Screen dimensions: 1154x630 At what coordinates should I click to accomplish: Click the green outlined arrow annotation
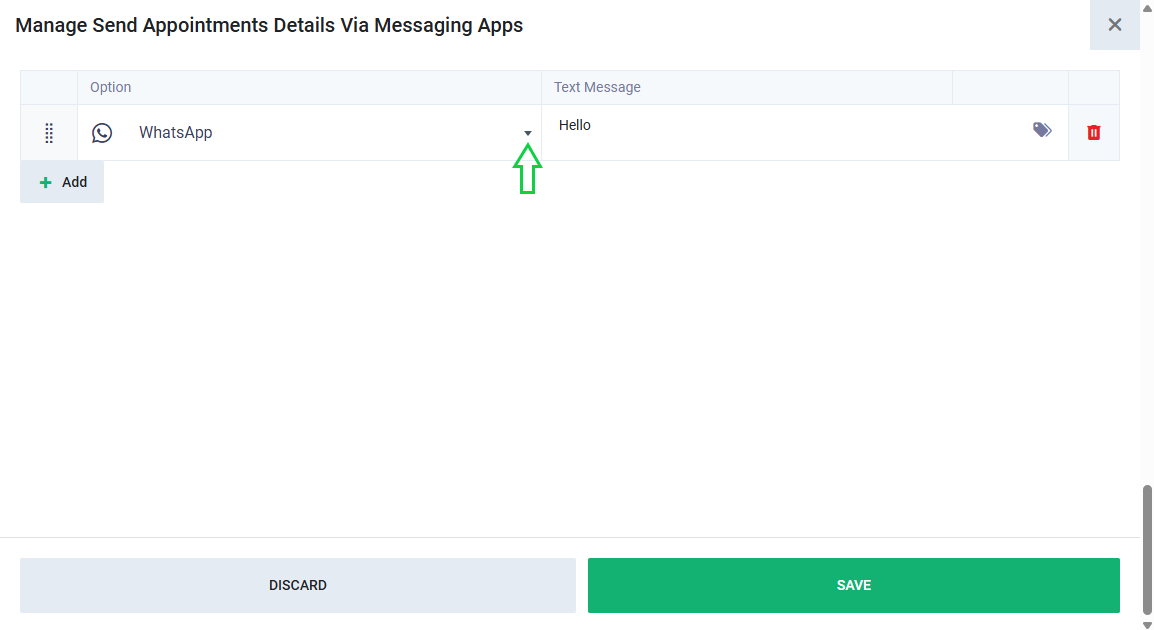(x=527, y=168)
